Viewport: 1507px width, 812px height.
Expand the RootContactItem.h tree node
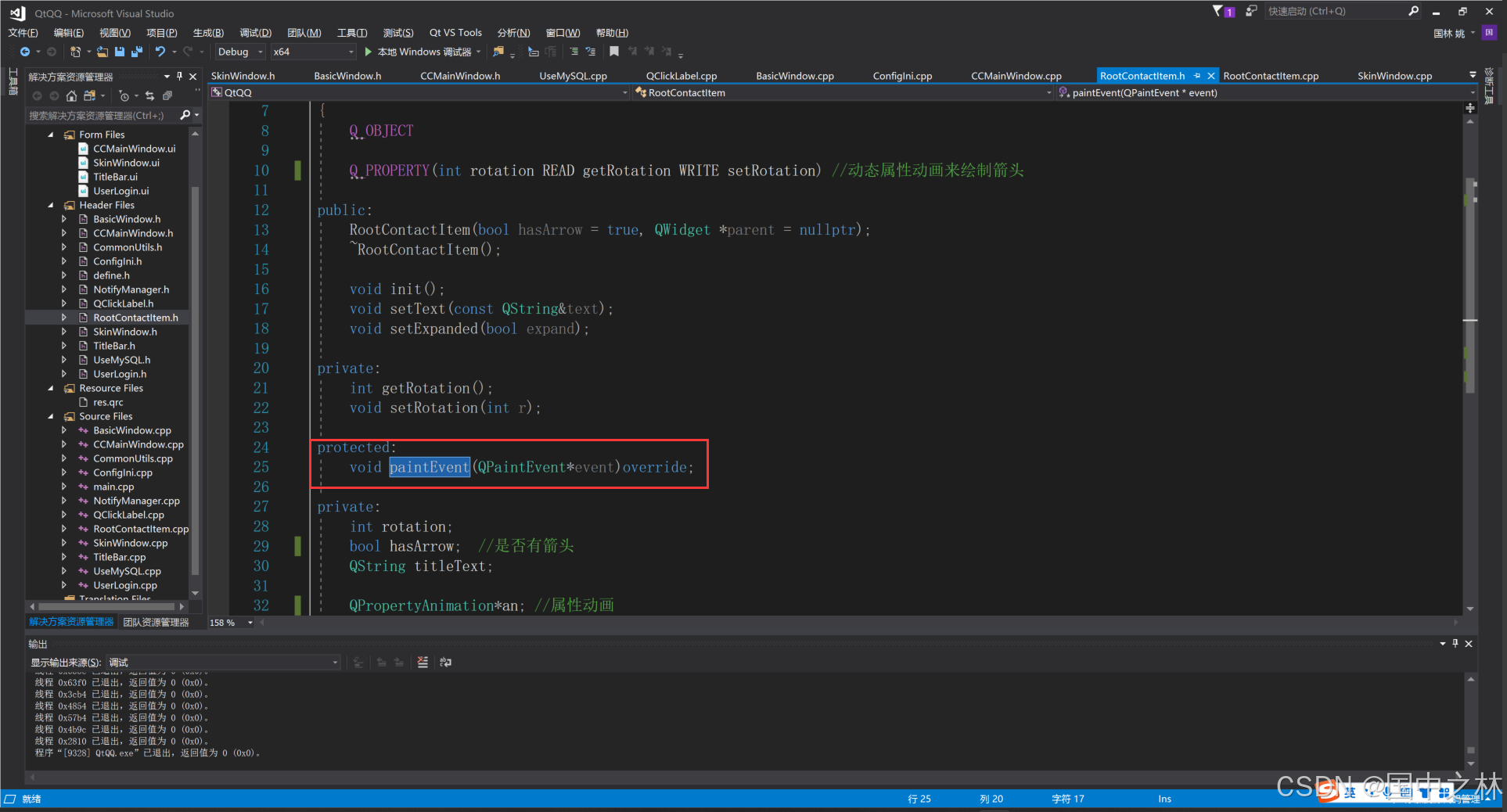point(64,318)
